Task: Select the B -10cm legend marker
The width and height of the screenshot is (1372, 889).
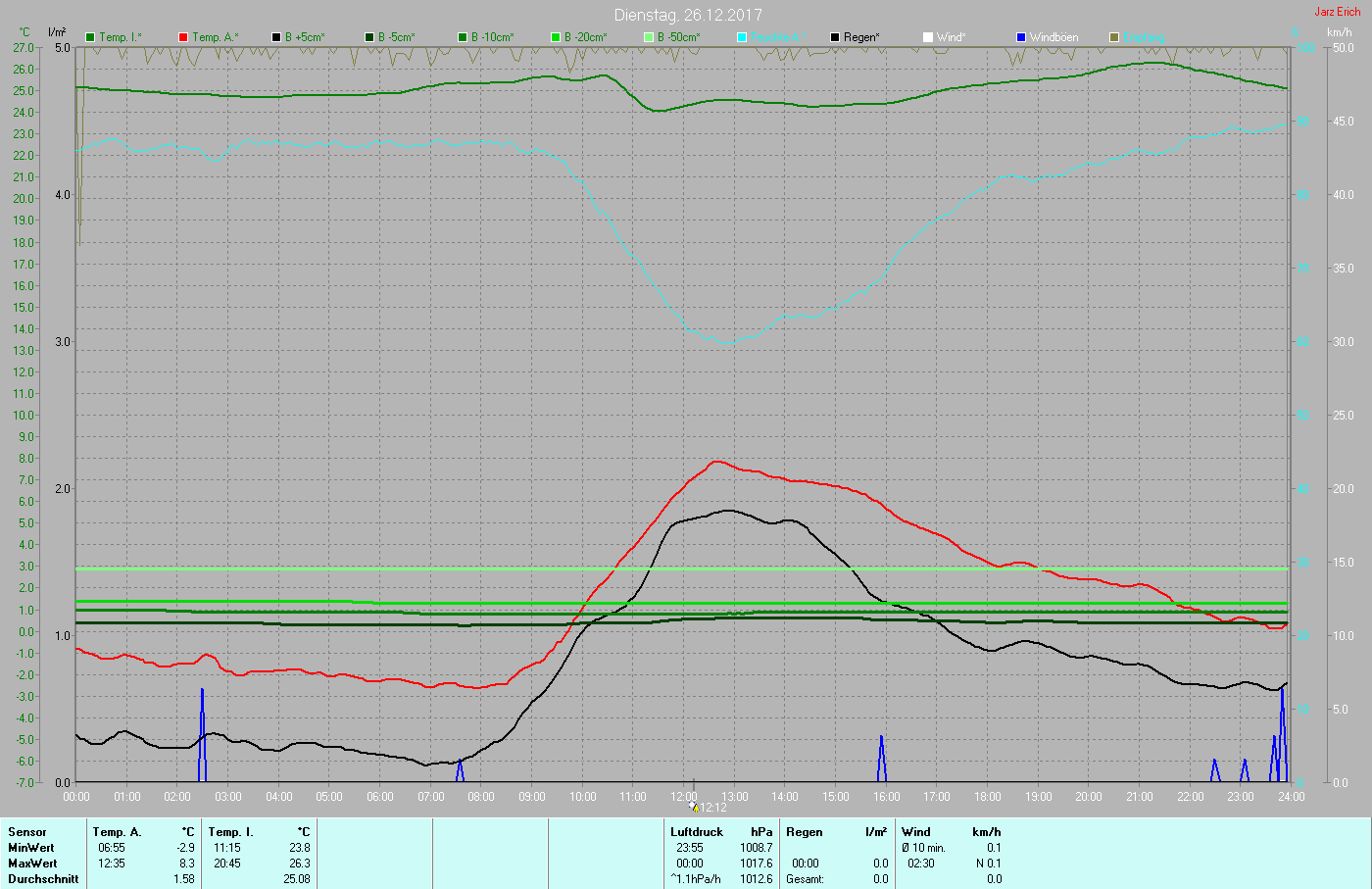Action: click(x=463, y=37)
